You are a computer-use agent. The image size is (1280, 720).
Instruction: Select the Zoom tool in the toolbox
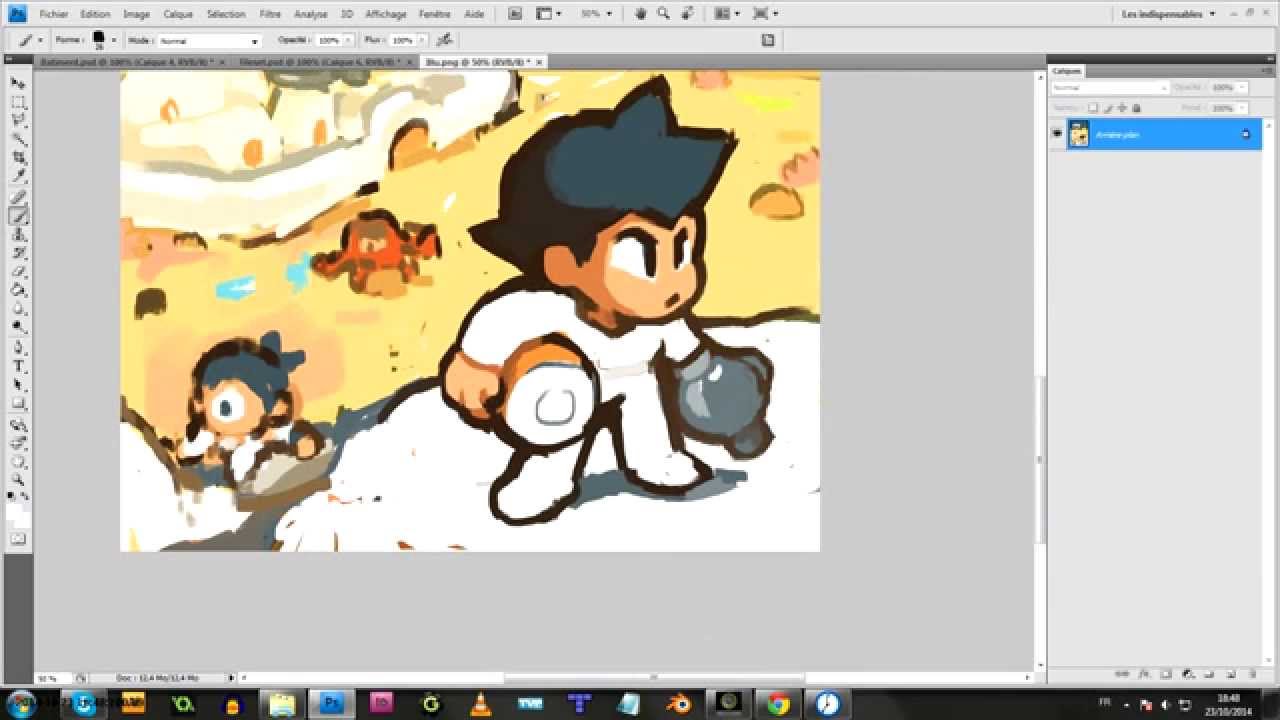[x=18, y=481]
